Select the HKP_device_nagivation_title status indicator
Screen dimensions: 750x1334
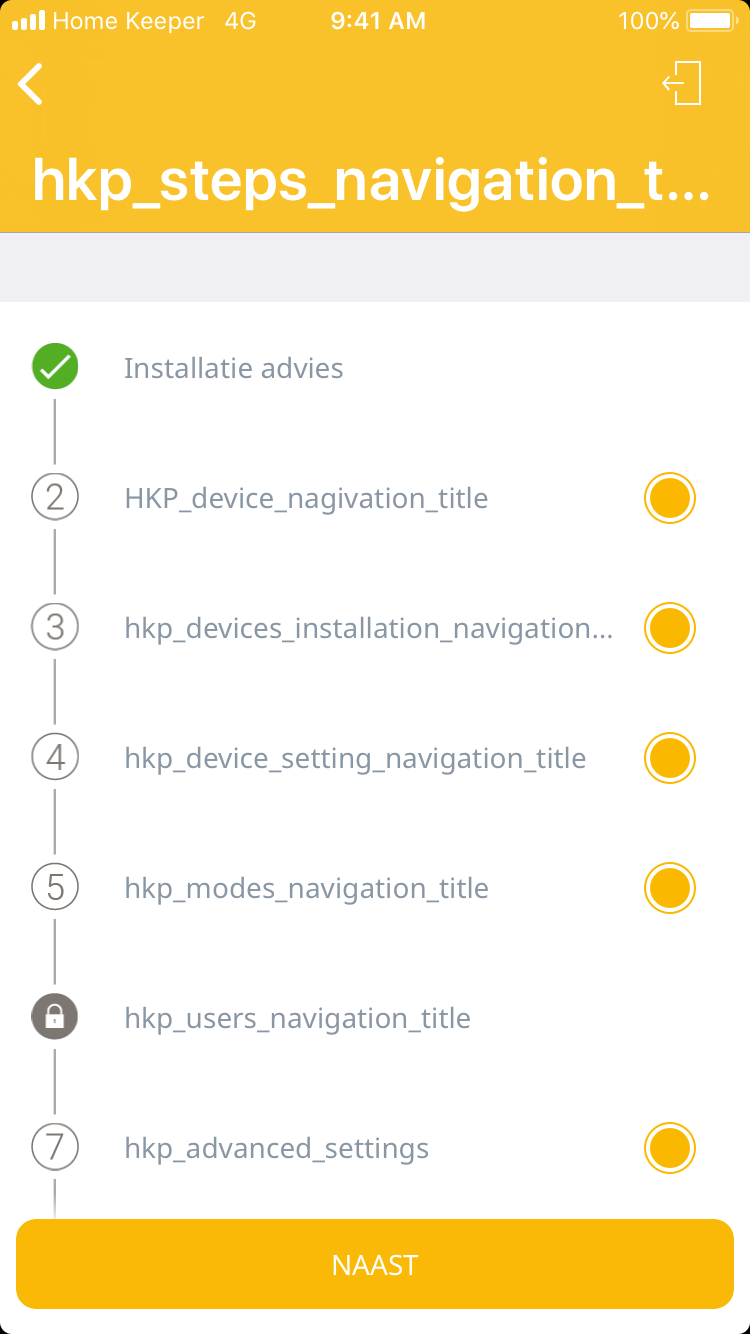click(669, 498)
